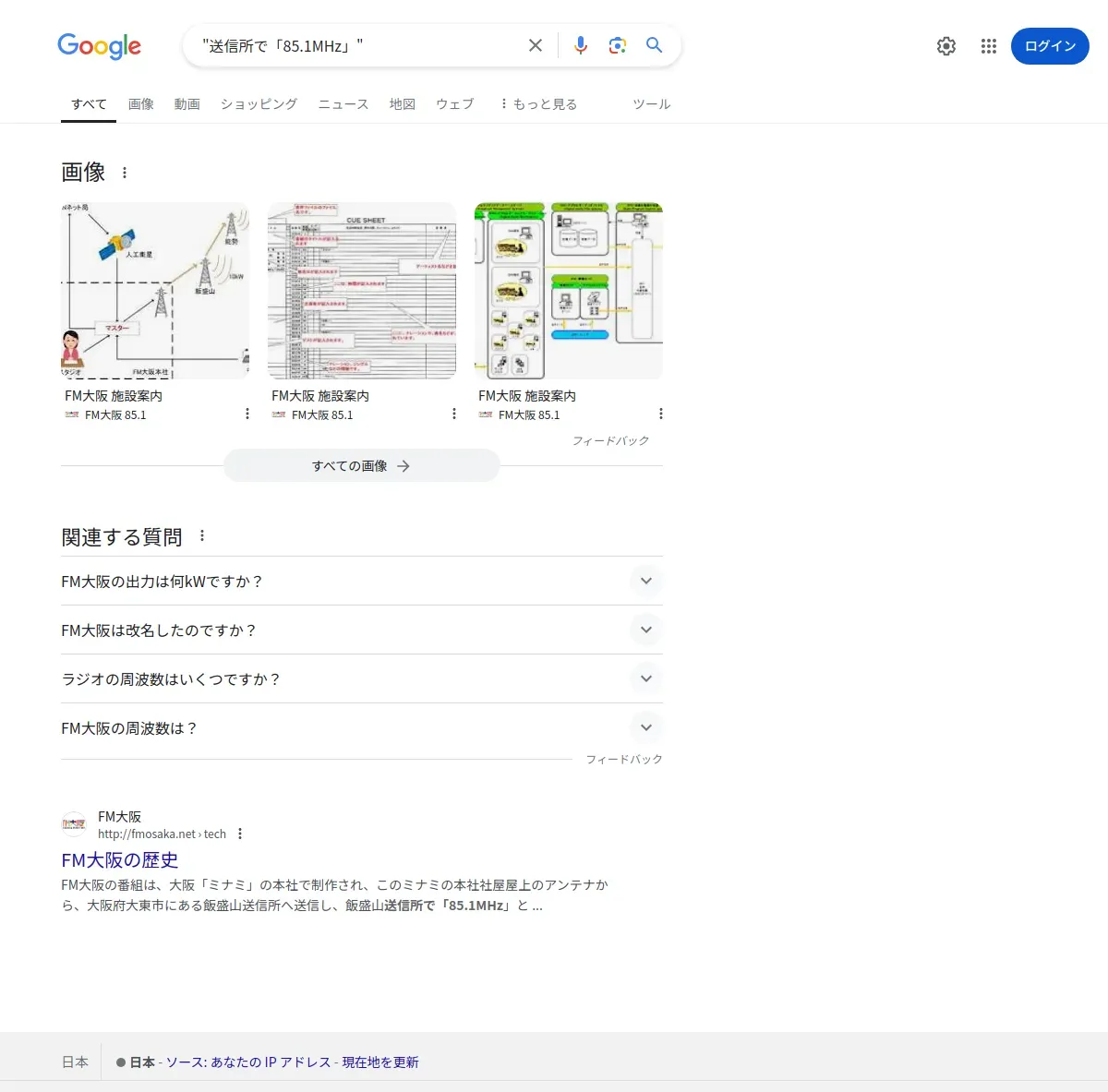
Task: Open the ツール options
Action: (x=652, y=104)
